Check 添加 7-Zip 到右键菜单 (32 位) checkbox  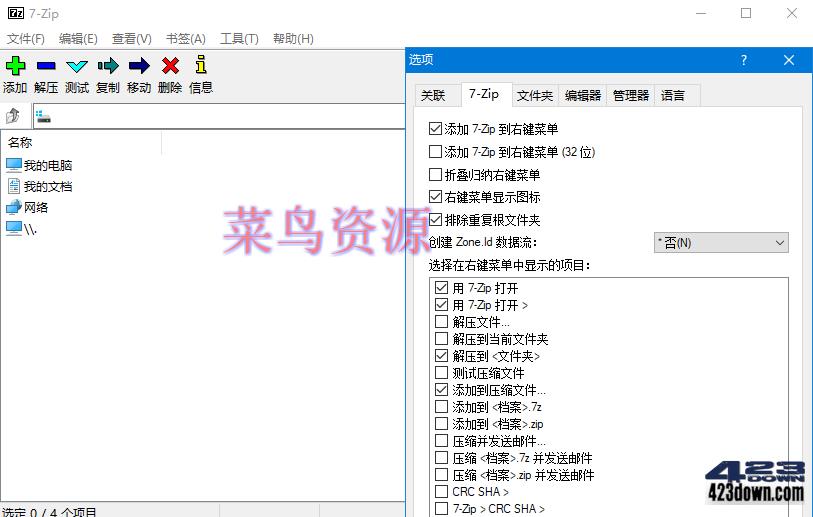(436, 151)
